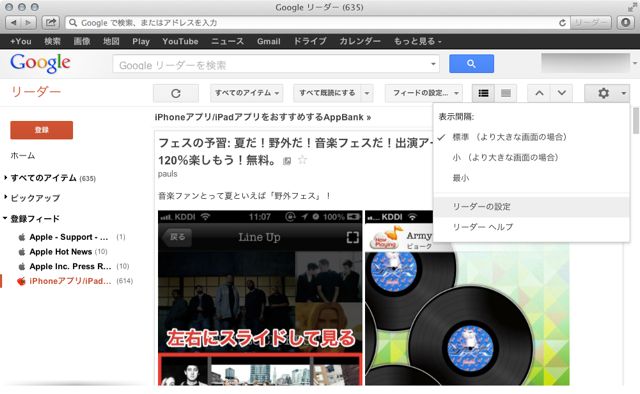Viewport: 640px width, 394px height.
Task: Open the フィードの設定 dropdown
Action: [x=424, y=93]
